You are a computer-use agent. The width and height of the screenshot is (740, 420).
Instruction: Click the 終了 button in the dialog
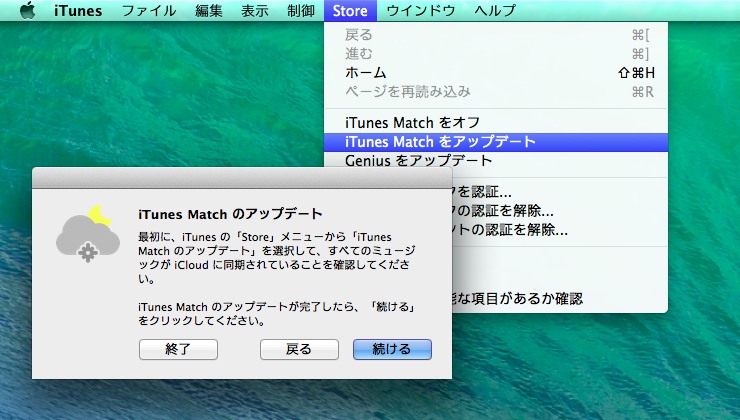click(178, 349)
